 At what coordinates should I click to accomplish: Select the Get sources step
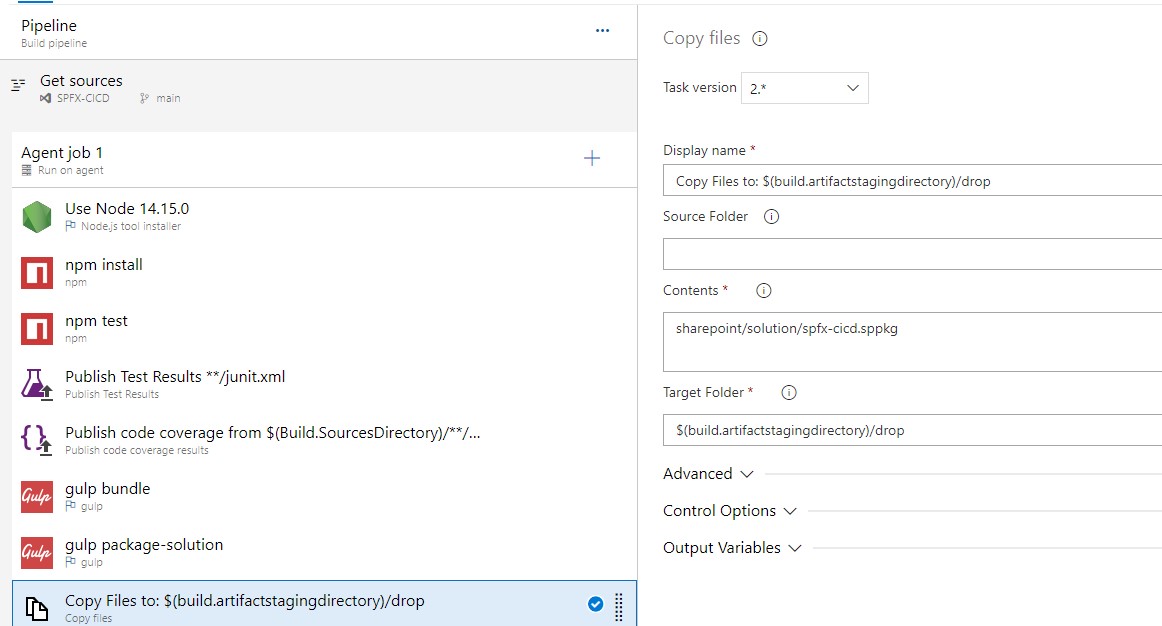point(81,88)
